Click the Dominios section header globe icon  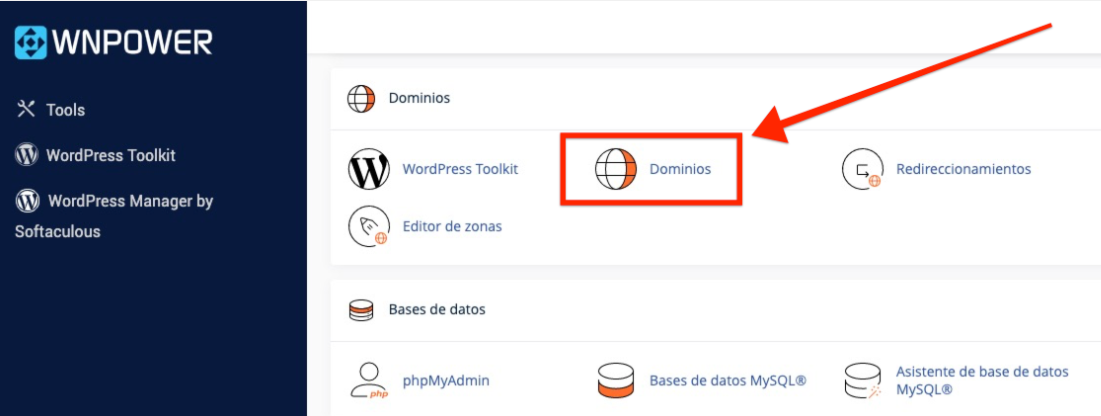click(x=362, y=98)
